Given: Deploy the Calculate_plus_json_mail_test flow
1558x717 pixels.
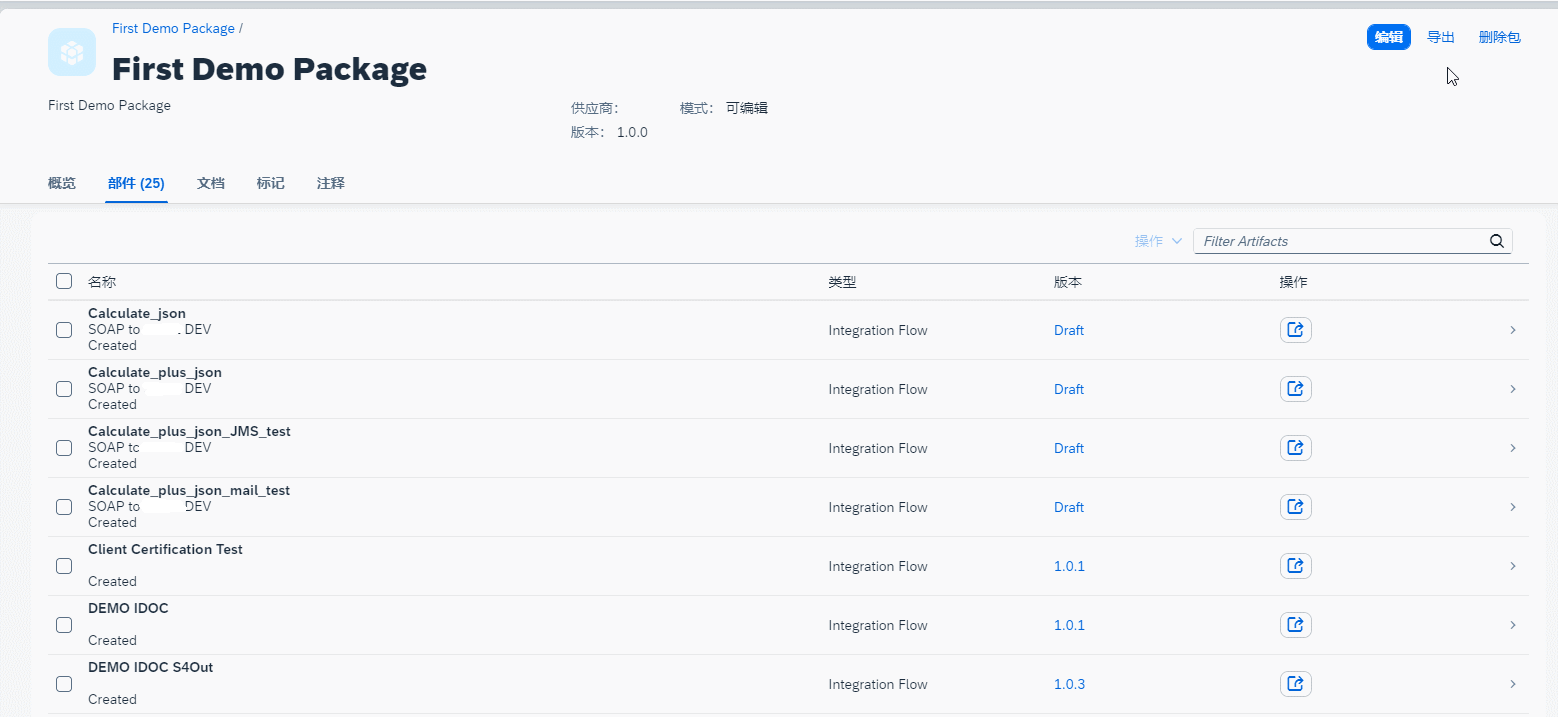Looking at the screenshot, I should tap(1295, 506).
